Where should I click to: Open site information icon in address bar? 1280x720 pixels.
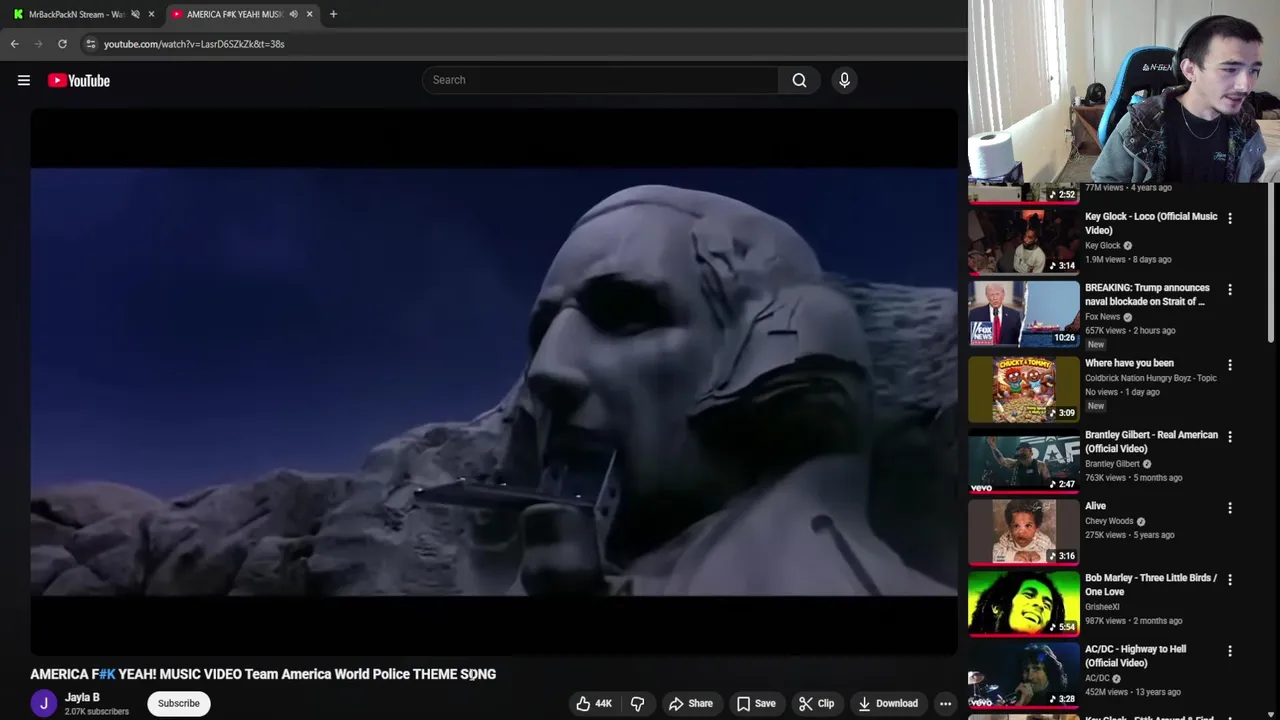click(x=90, y=44)
